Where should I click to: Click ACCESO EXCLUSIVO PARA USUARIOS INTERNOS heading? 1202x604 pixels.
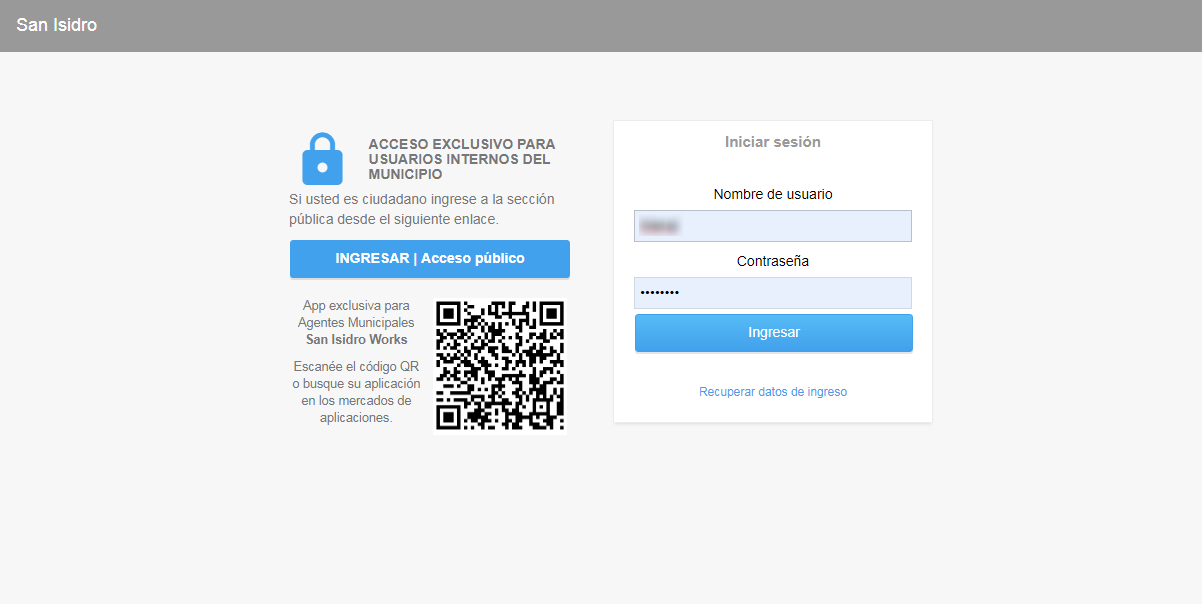462,159
